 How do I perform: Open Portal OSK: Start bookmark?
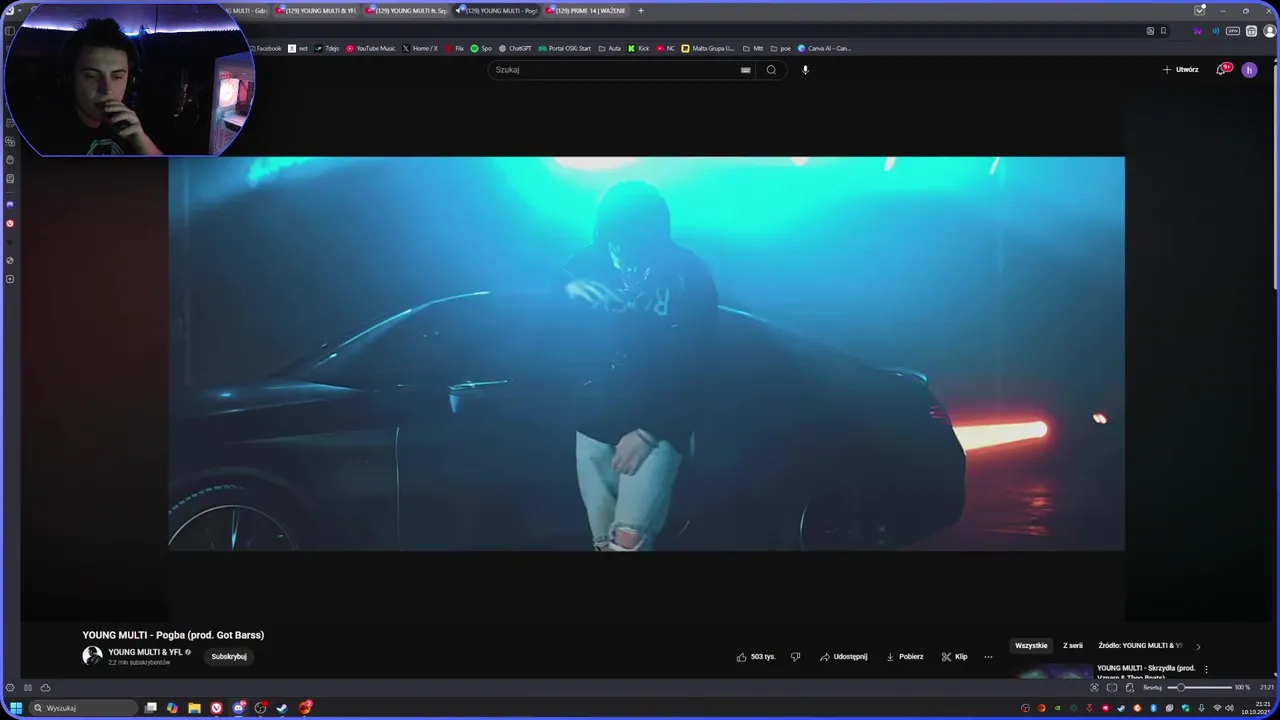coord(565,48)
